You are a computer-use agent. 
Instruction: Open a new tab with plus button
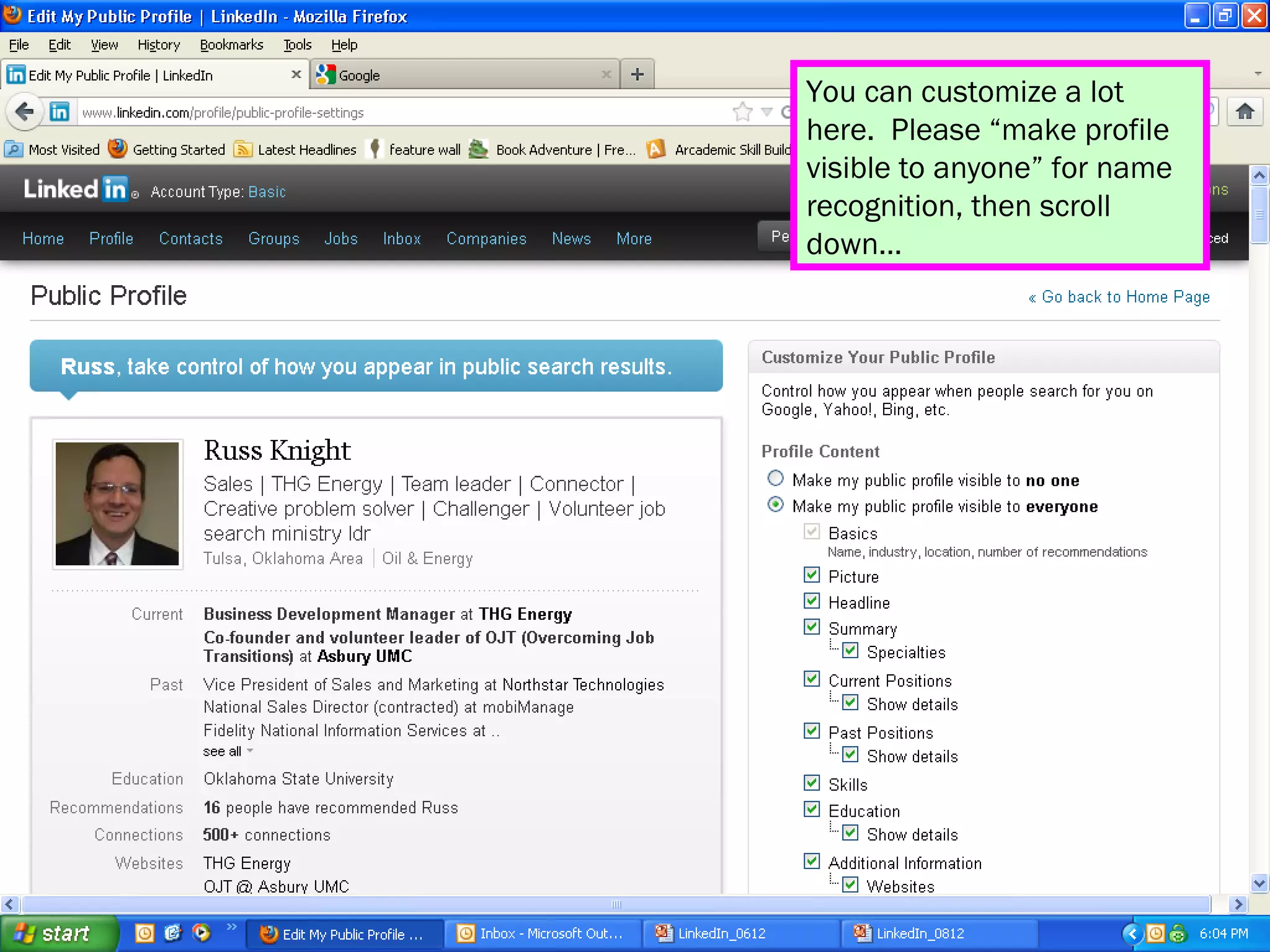click(637, 74)
